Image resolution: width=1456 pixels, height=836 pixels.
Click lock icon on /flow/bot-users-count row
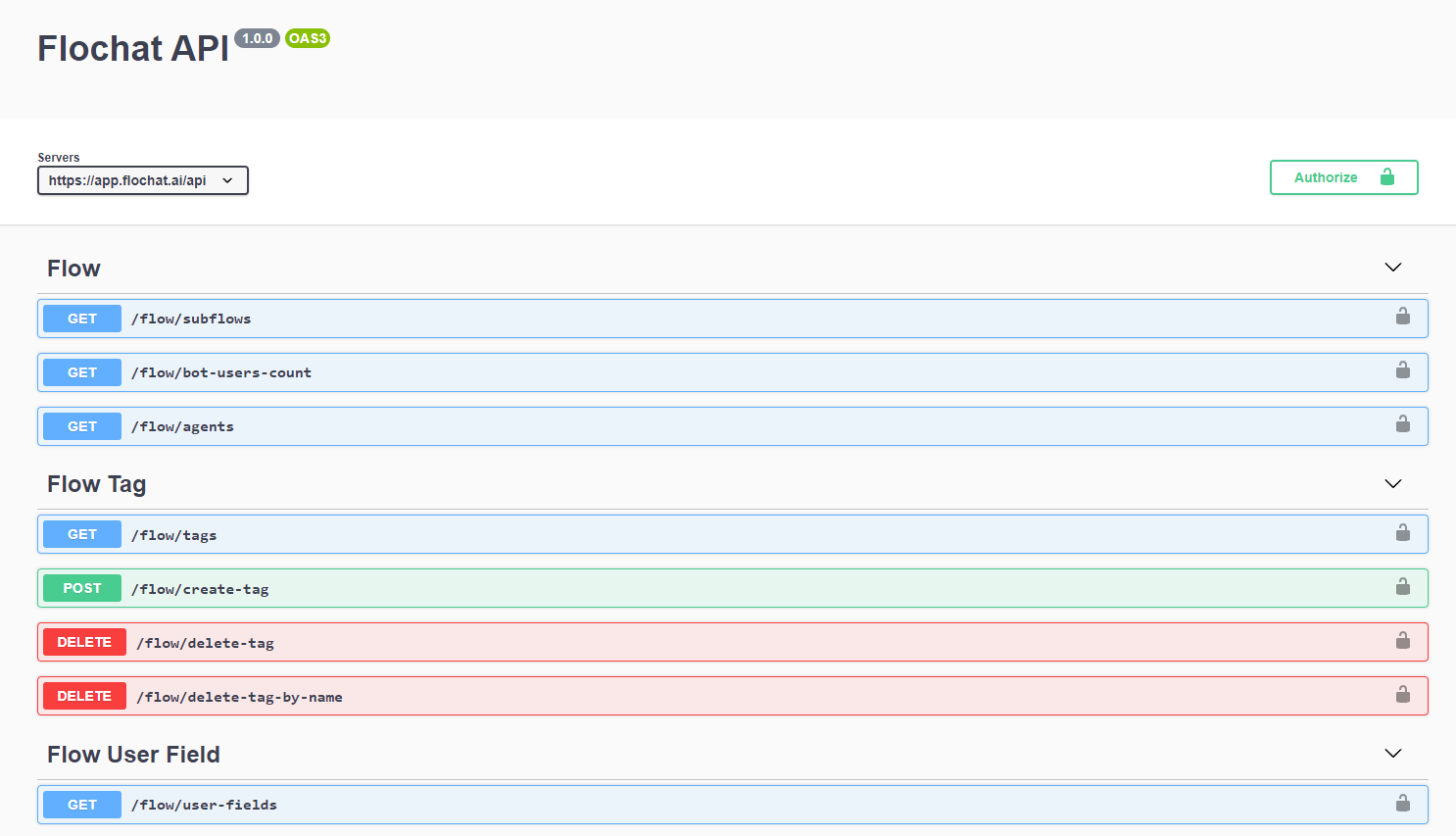(1403, 369)
